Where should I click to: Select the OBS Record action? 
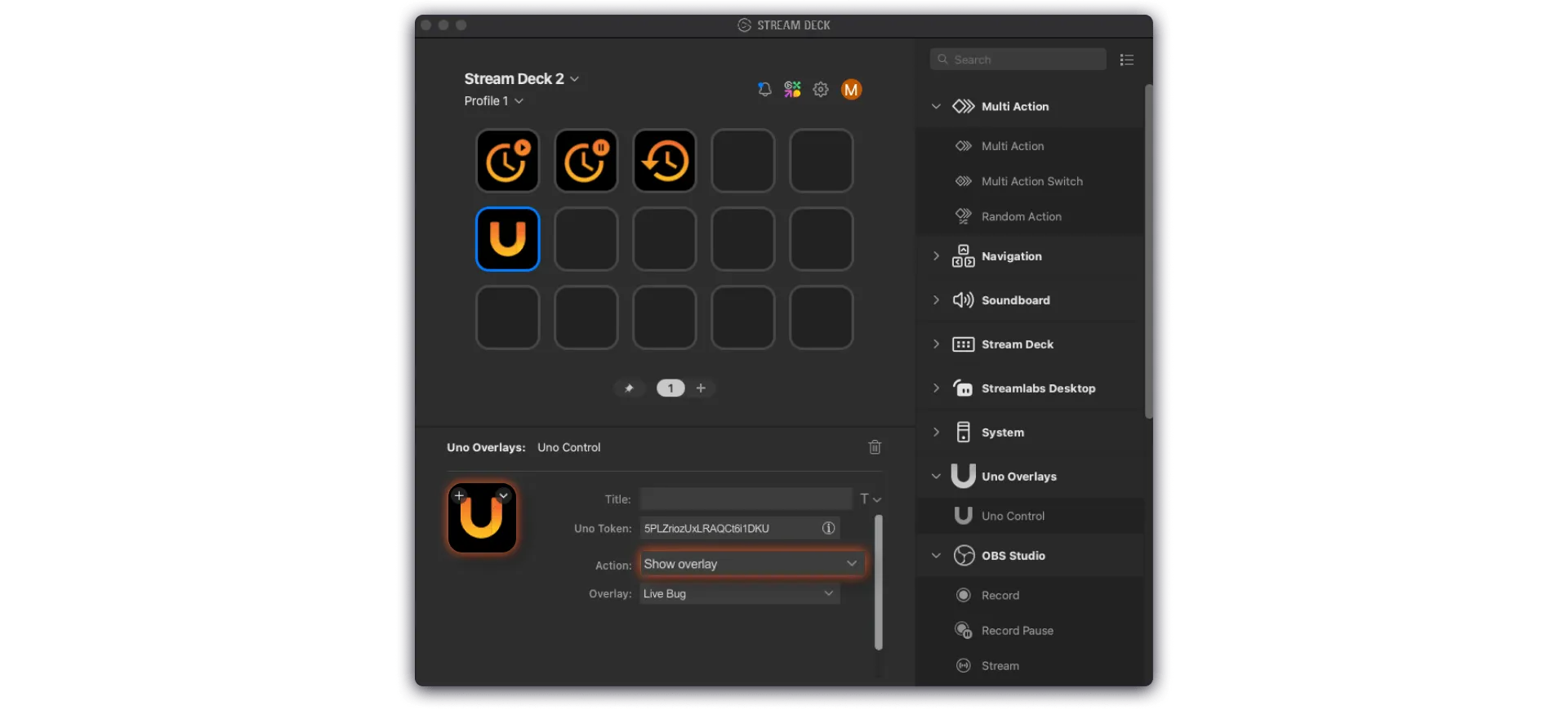click(x=1031, y=595)
